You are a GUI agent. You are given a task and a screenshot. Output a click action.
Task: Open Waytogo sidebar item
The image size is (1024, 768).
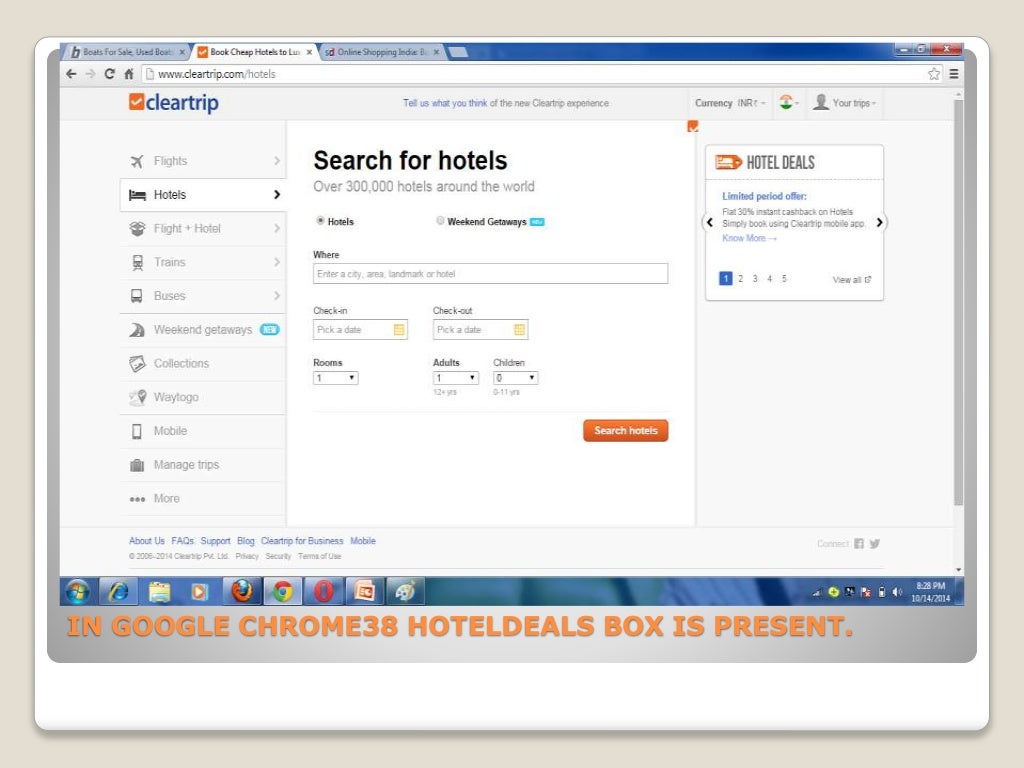[x=203, y=397]
